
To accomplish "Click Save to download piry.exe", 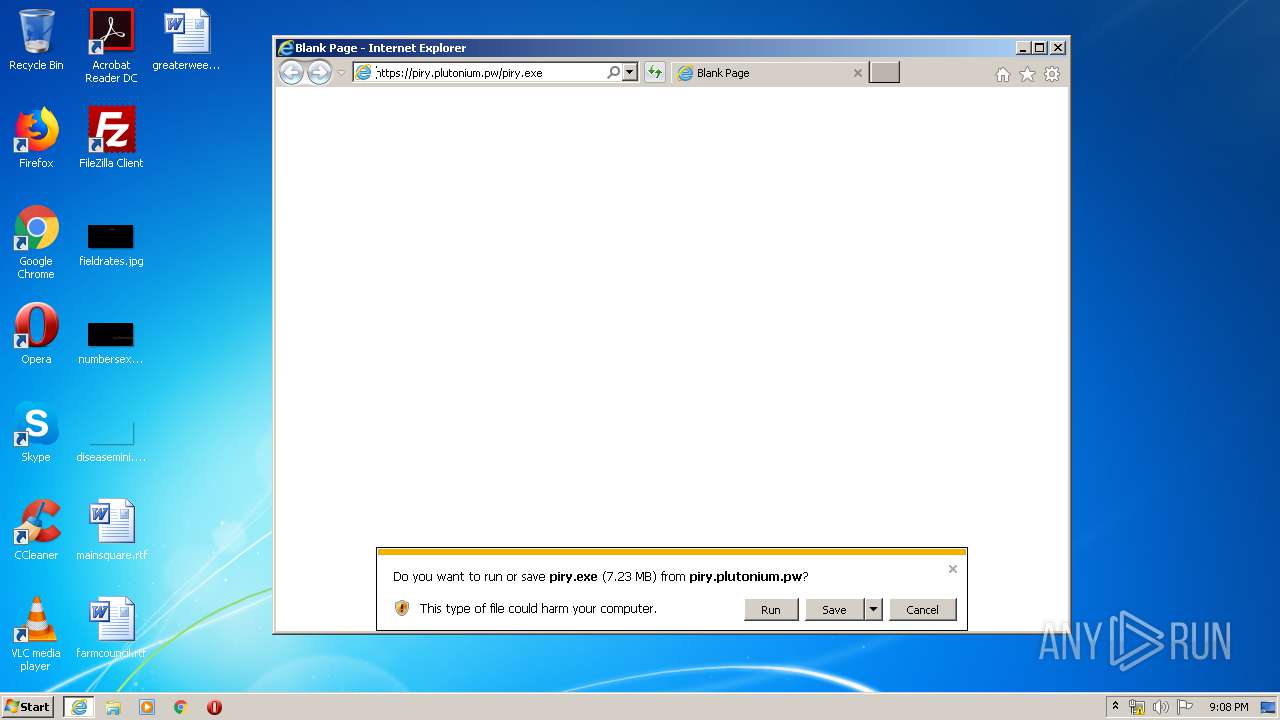I will 834,609.
